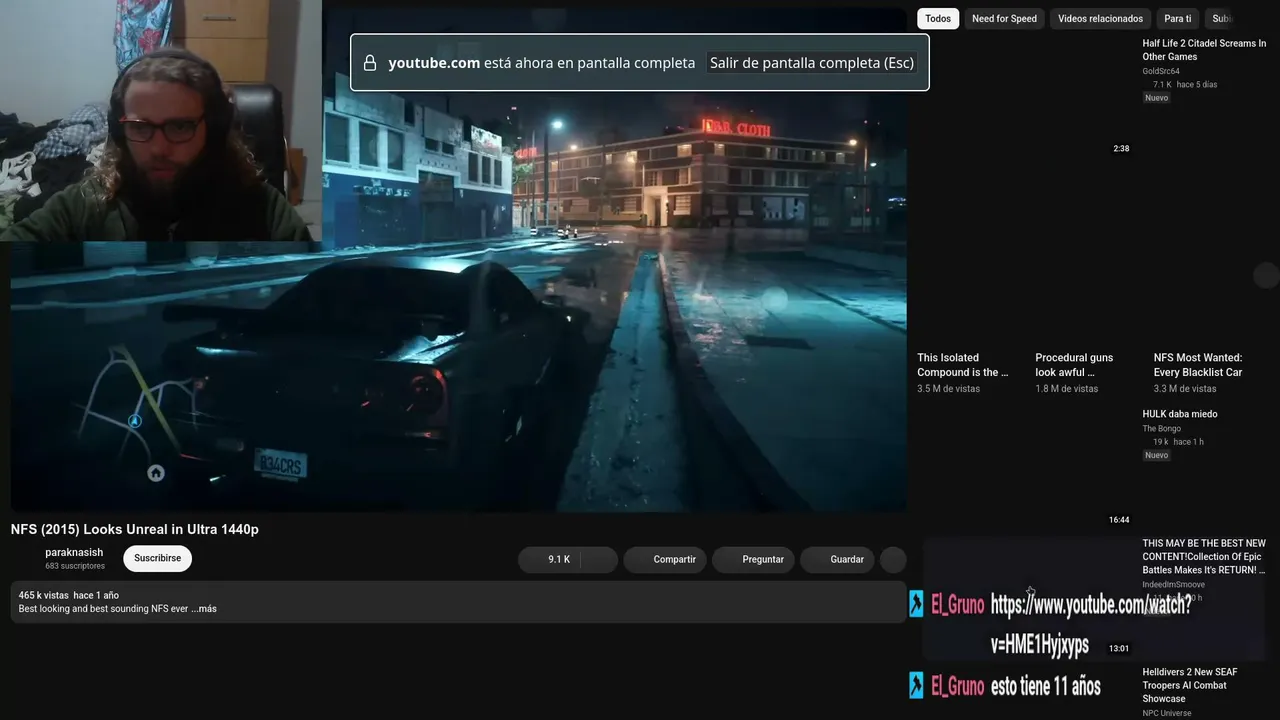Switch to the Para ti chip
The image size is (1280, 720).
[1178, 19]
